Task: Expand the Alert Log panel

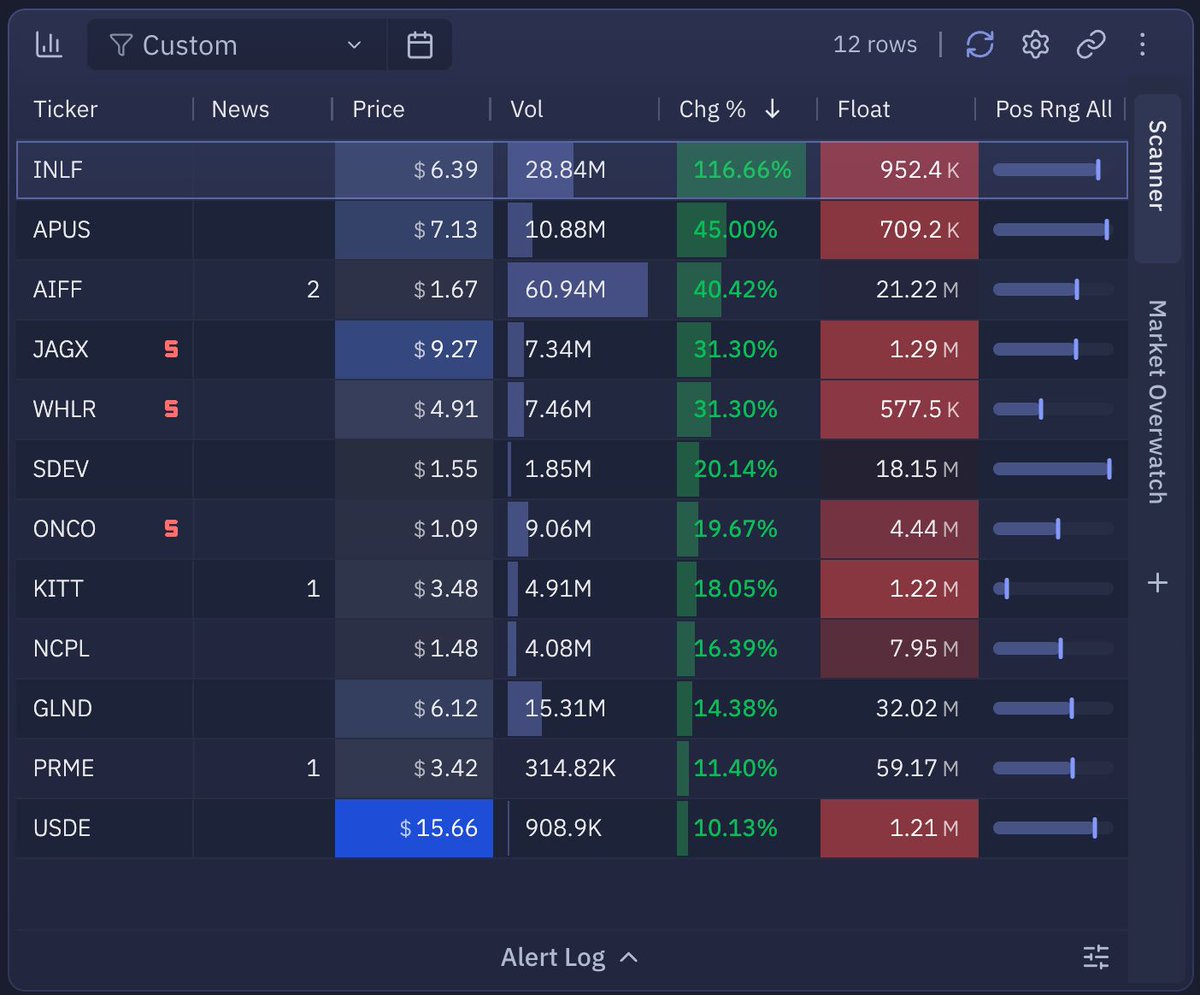Action: (569, 957)
